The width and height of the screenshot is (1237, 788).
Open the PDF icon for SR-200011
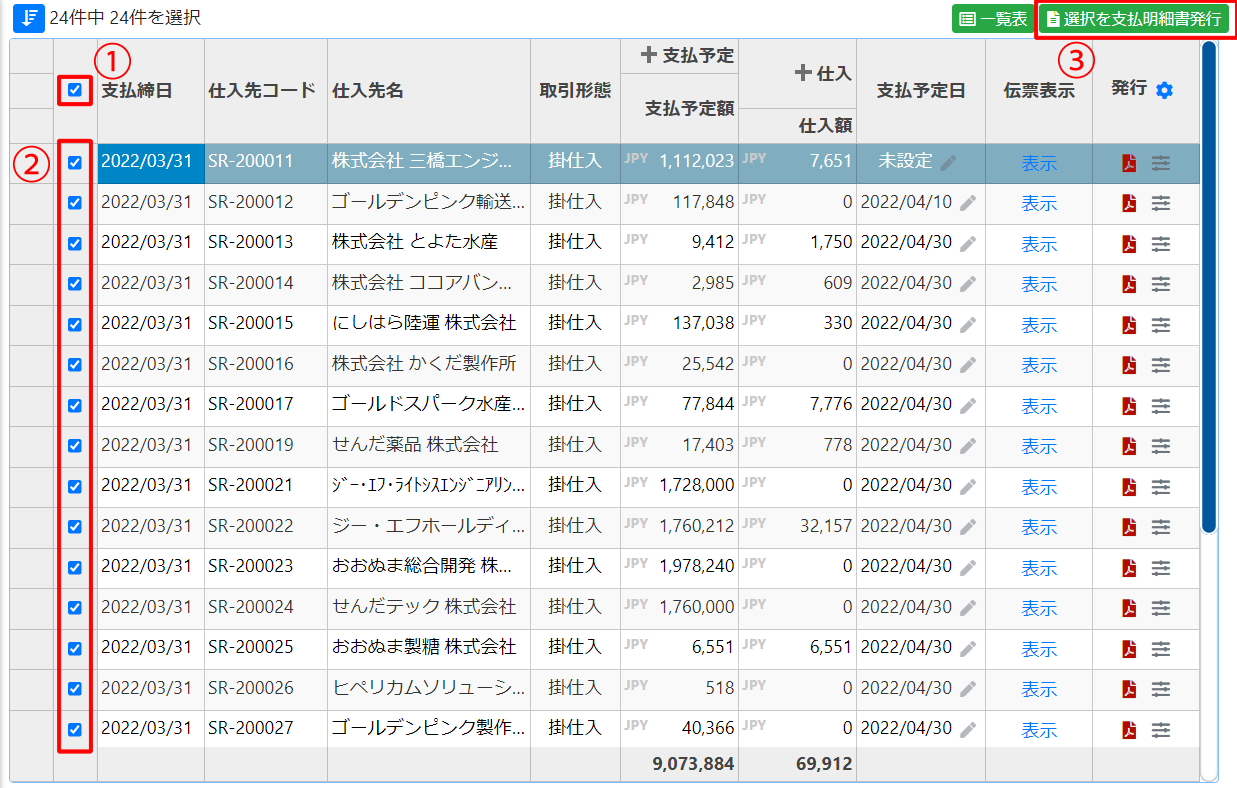point(1129,163)
